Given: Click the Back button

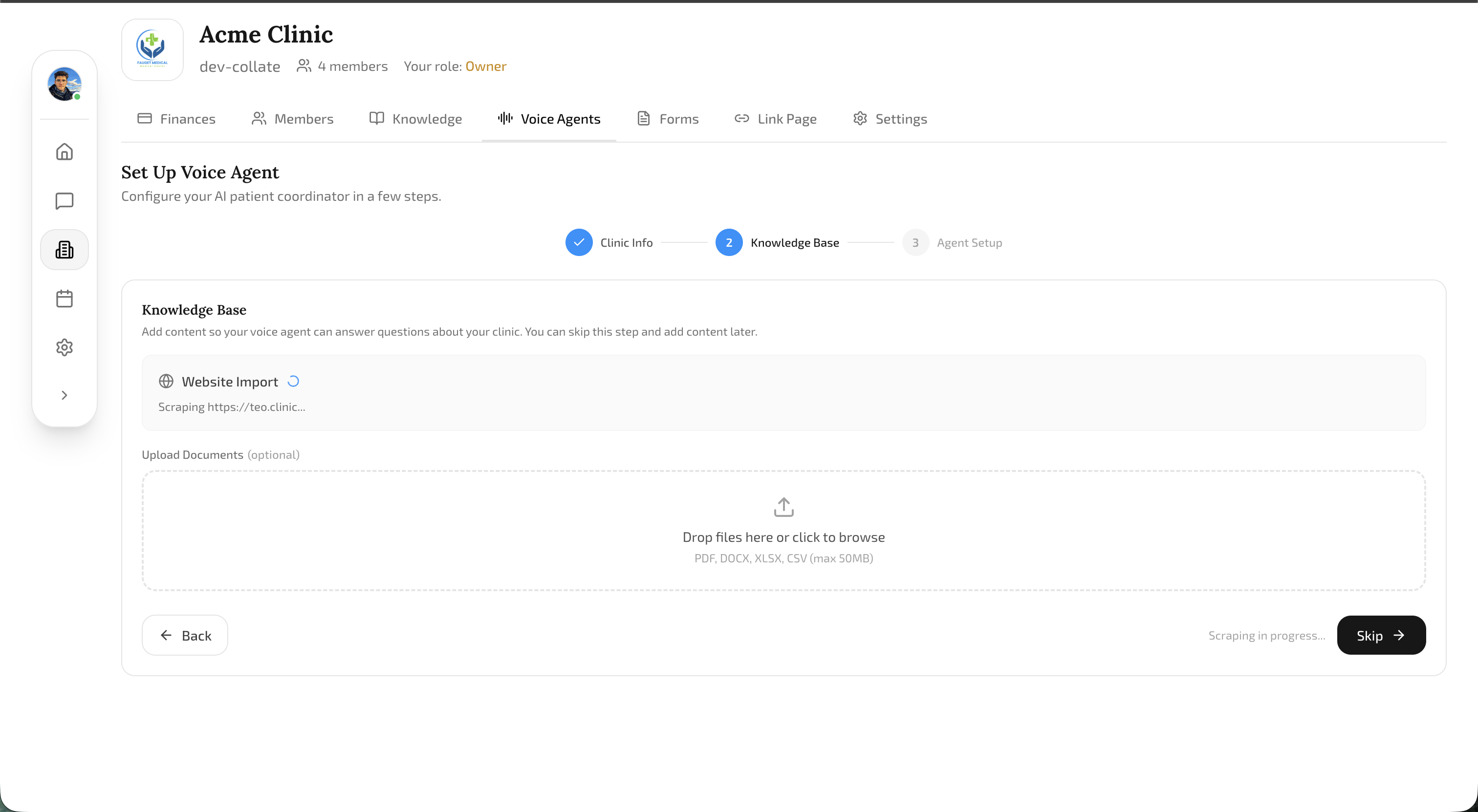Looking at the screenshot, I should pyautogui.click(x=185, y=635).
